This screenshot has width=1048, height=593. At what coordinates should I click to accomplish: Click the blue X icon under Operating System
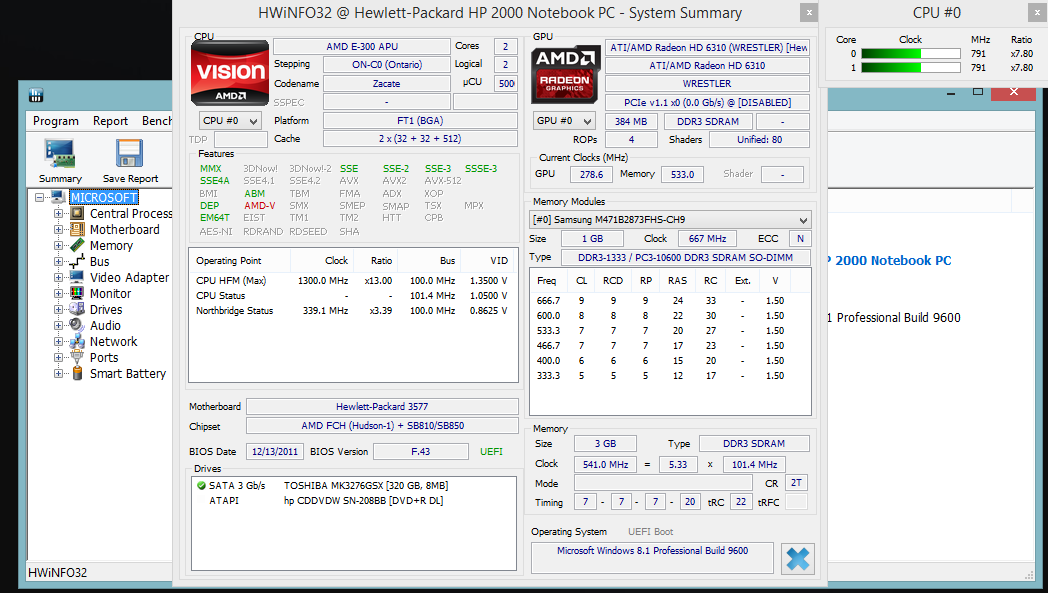click(797, 558)
